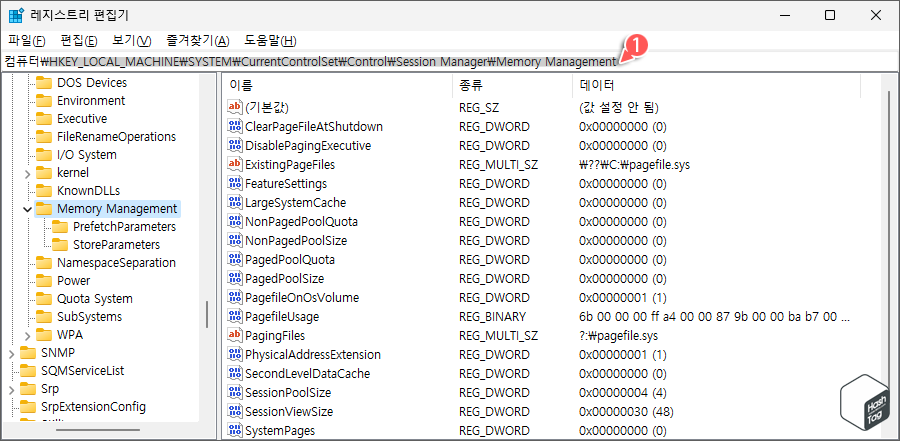The height and width of the screenshot is (441, 900).
Task: Click the DOS Devices folder icon
Action: pyautogui.click(x=44, y=83)
